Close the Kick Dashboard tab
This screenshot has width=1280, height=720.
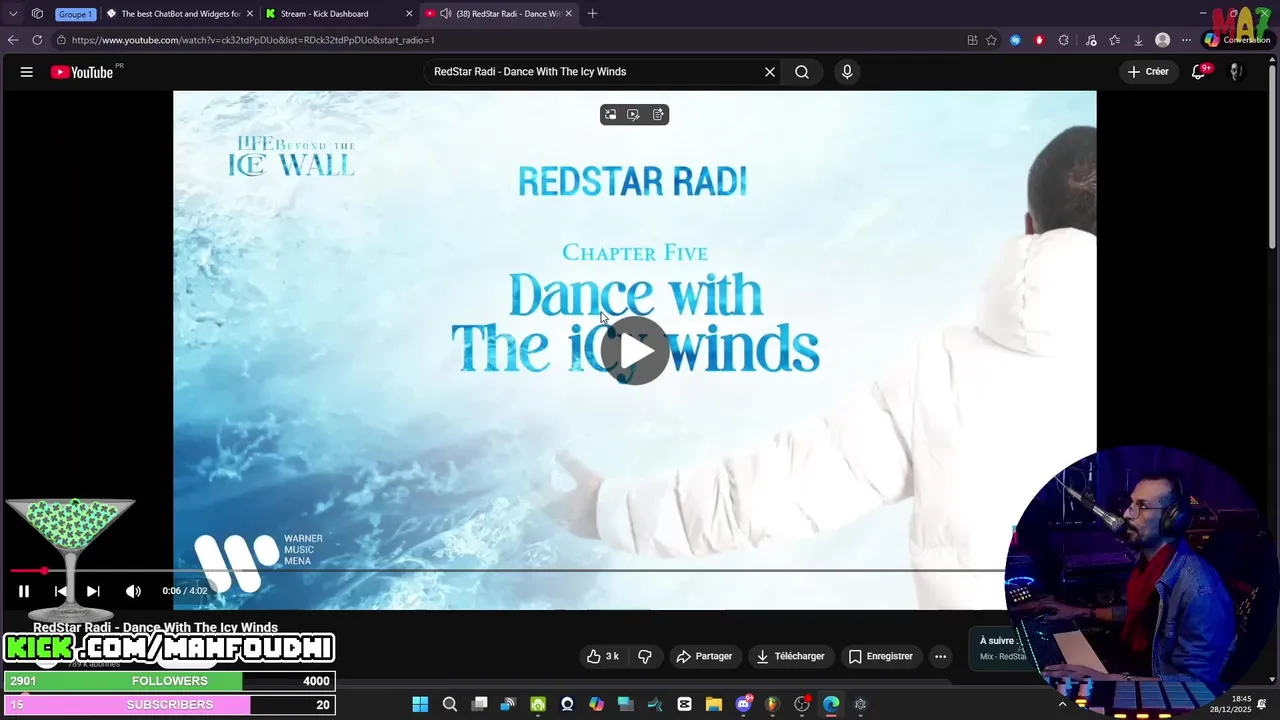coord(409,14)
